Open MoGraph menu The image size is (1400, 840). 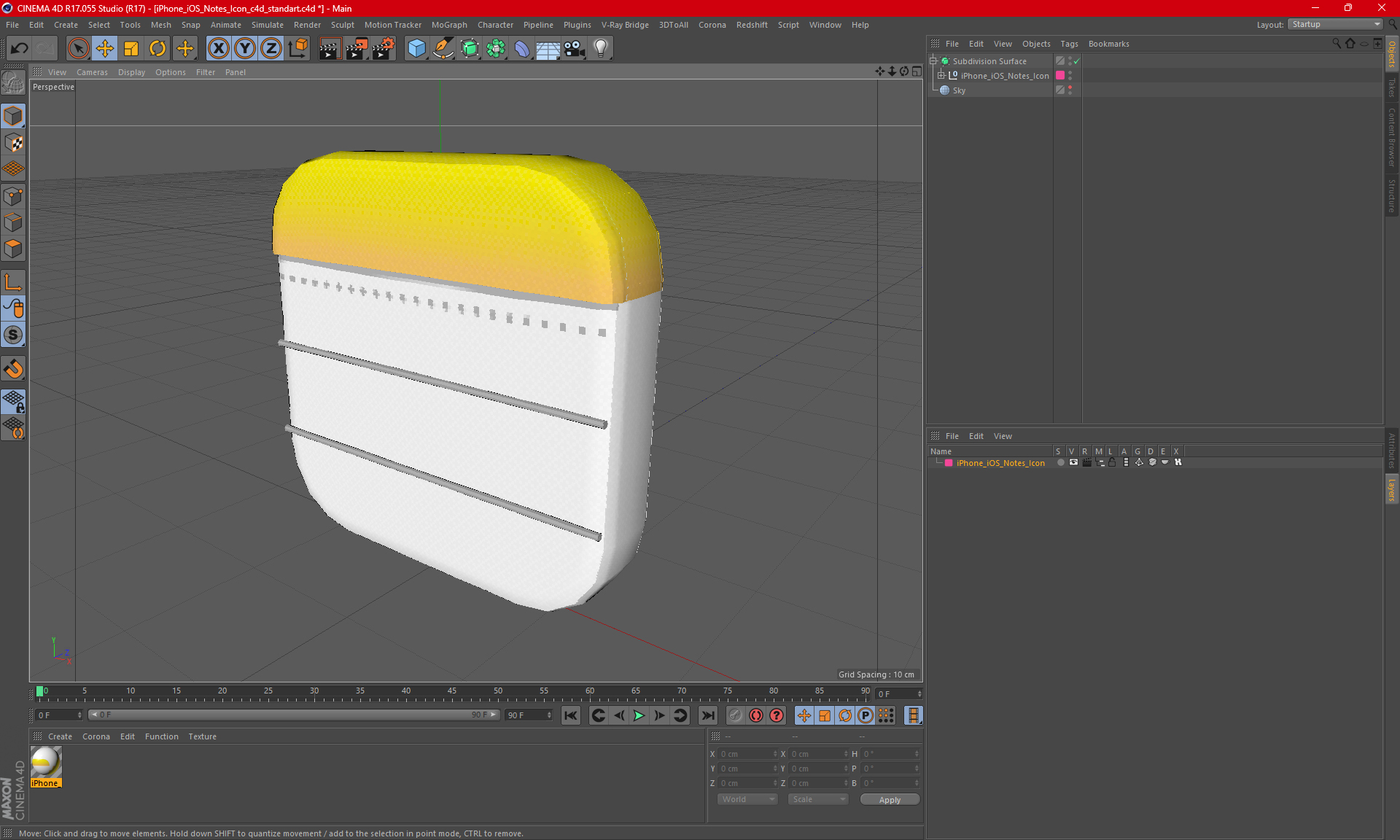point(449,25)
